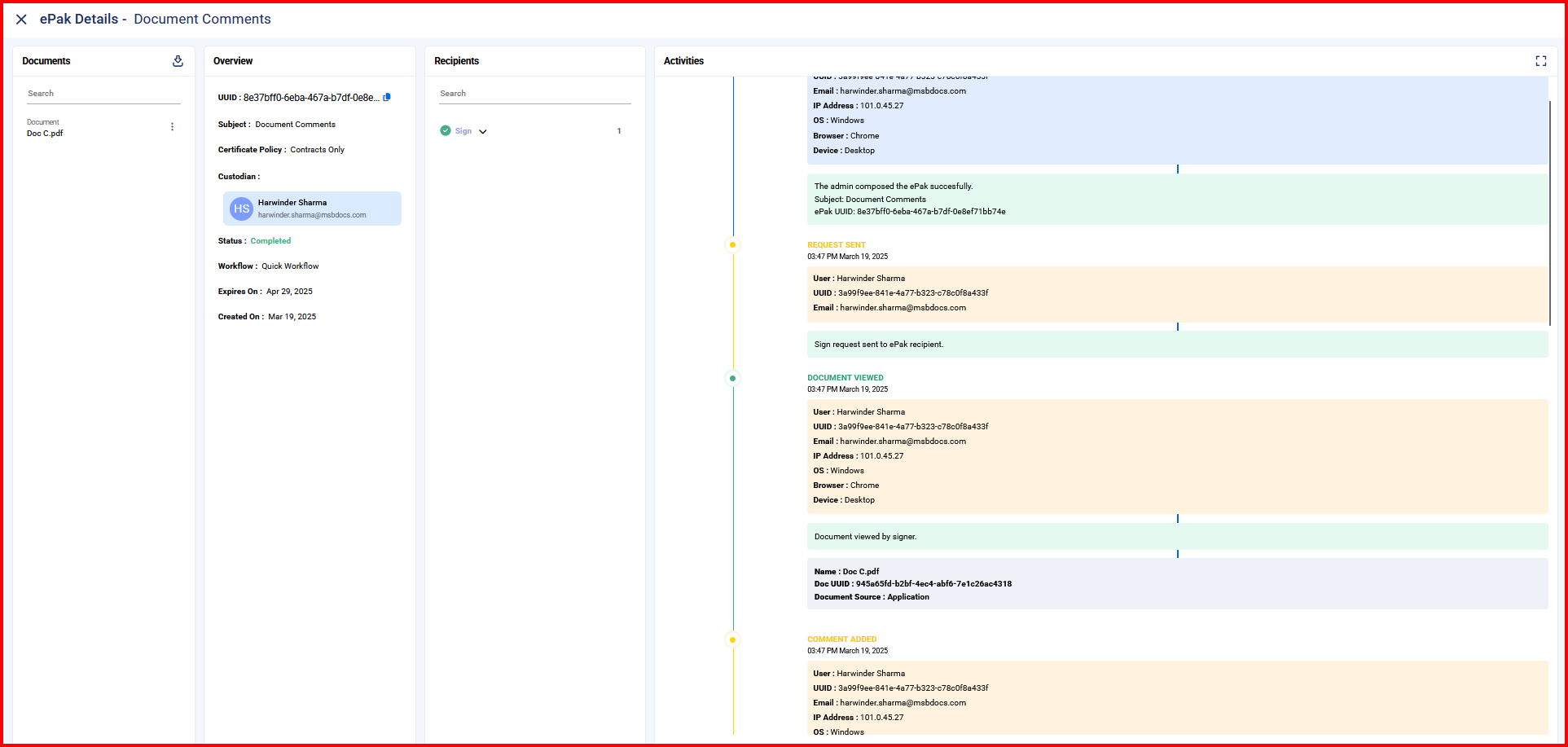Click the DOCUMENT VIEWED activity heading
This screenshot has width=1568, height=747.
point(845,378)
